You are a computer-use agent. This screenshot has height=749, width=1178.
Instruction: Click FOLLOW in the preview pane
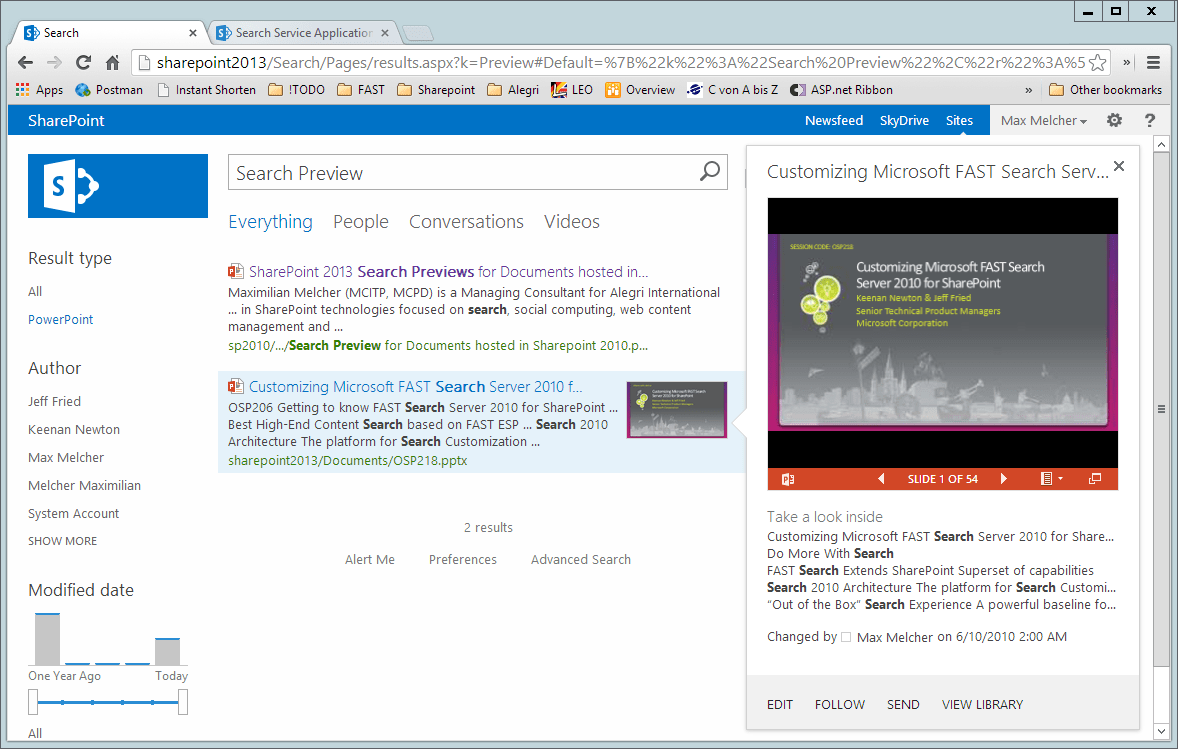(839, 704)
